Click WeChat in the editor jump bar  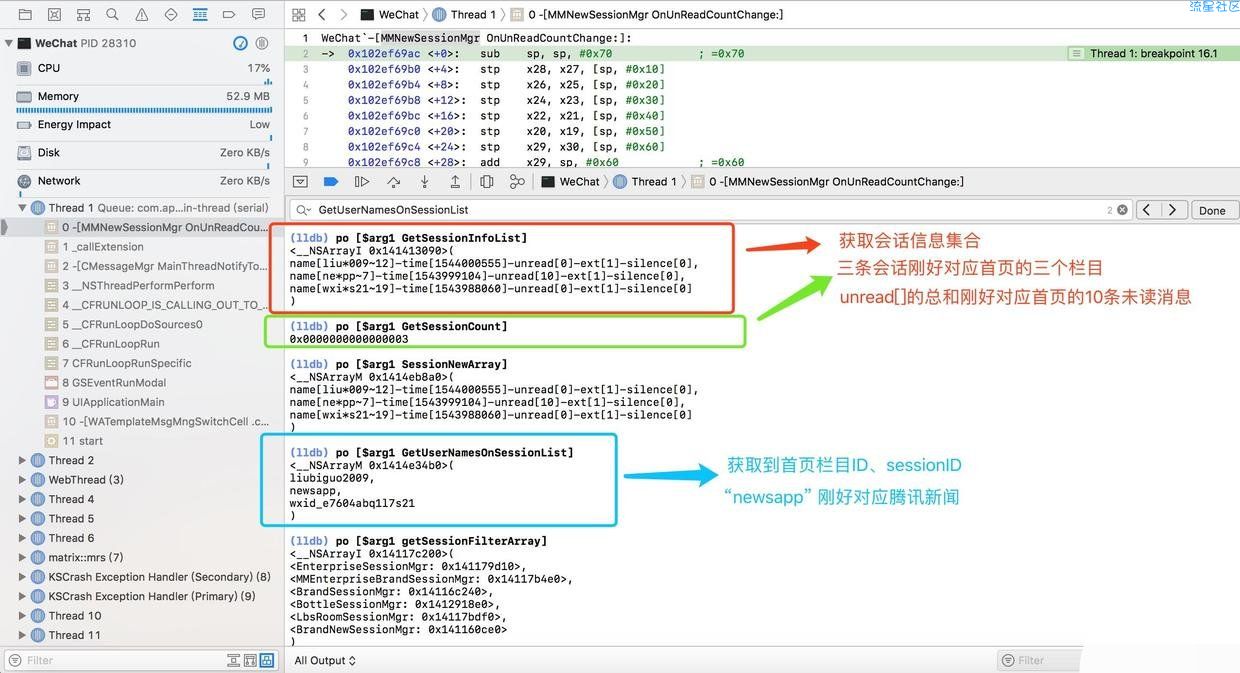[x=390, y=15]
